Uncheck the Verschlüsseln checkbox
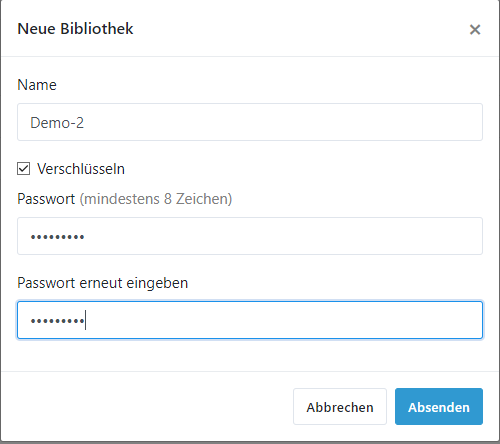 click(24, 169)
